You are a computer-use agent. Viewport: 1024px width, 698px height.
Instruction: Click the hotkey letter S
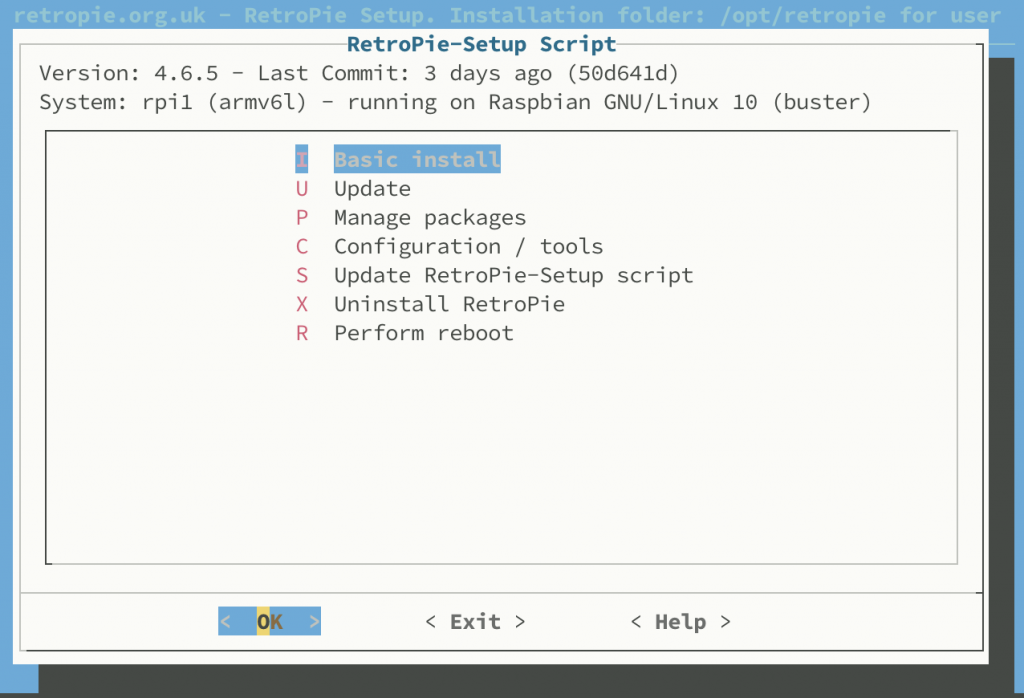[x=301, y=275]
